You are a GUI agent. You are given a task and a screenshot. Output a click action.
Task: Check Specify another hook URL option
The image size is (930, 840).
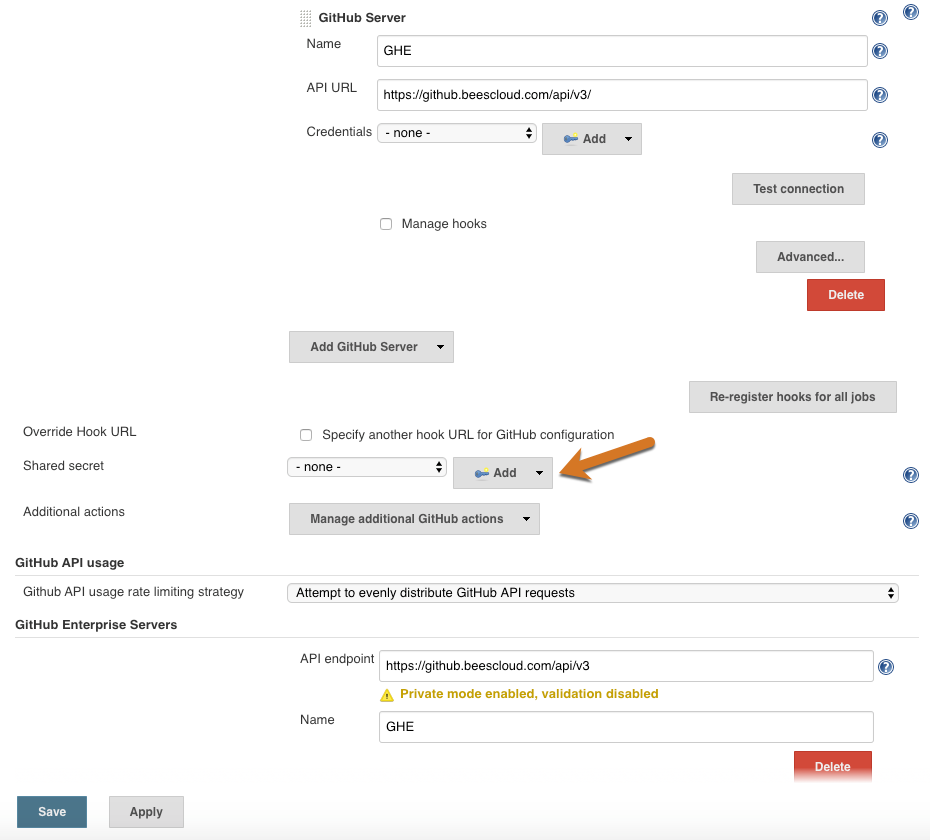306,435
